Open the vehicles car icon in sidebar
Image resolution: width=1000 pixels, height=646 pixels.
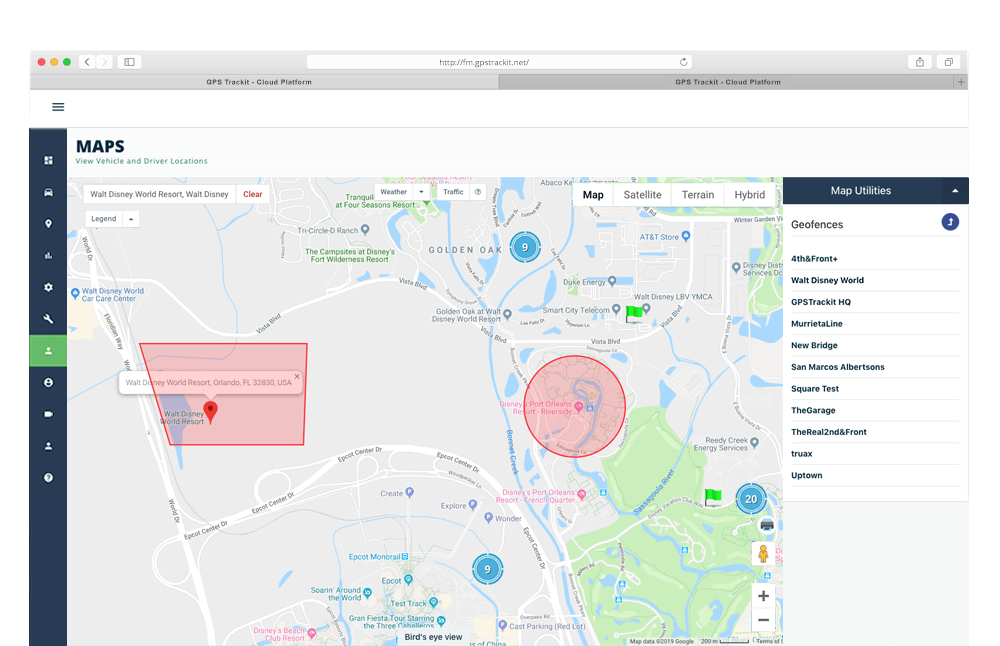pyautogui.click(x=48, y=192)
